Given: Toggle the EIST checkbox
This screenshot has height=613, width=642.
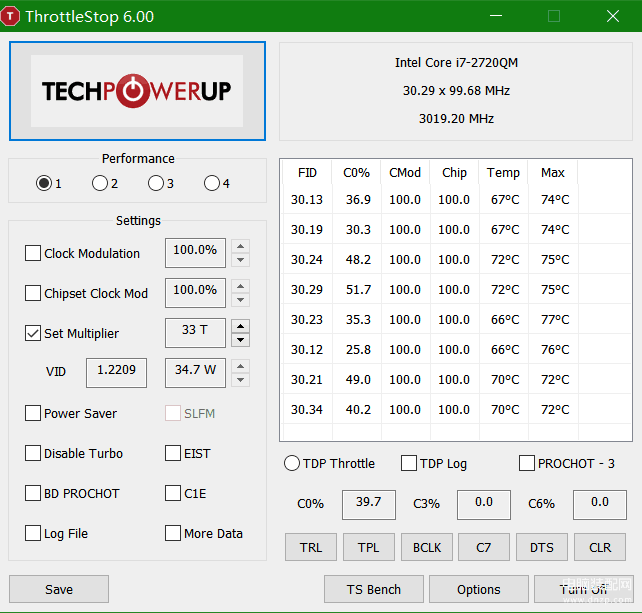Looking at the screenshot, I should (x=173, y=453).
